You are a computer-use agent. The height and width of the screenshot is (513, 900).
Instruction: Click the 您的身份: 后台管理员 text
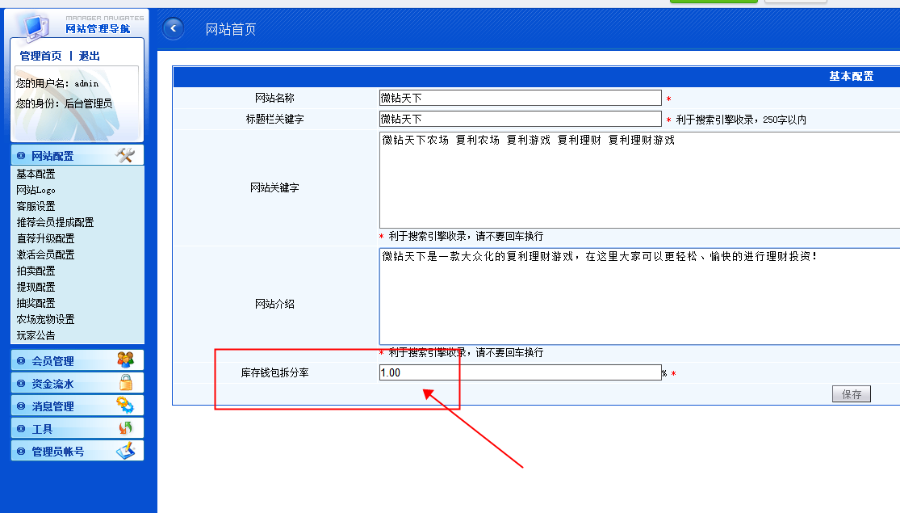(64, 103)
